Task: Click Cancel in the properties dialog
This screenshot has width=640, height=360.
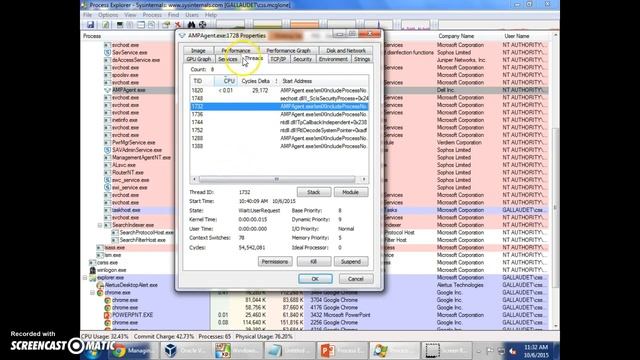Action: click(x=356, y=279)
